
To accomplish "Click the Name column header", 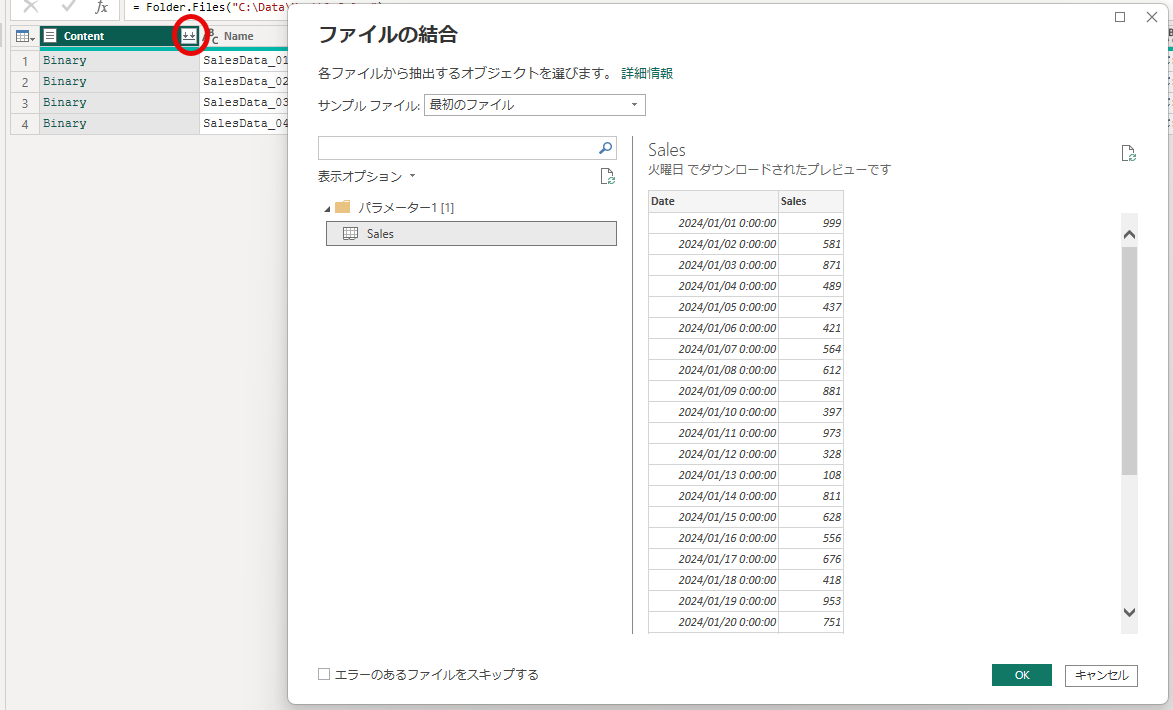I will (245, 36).
